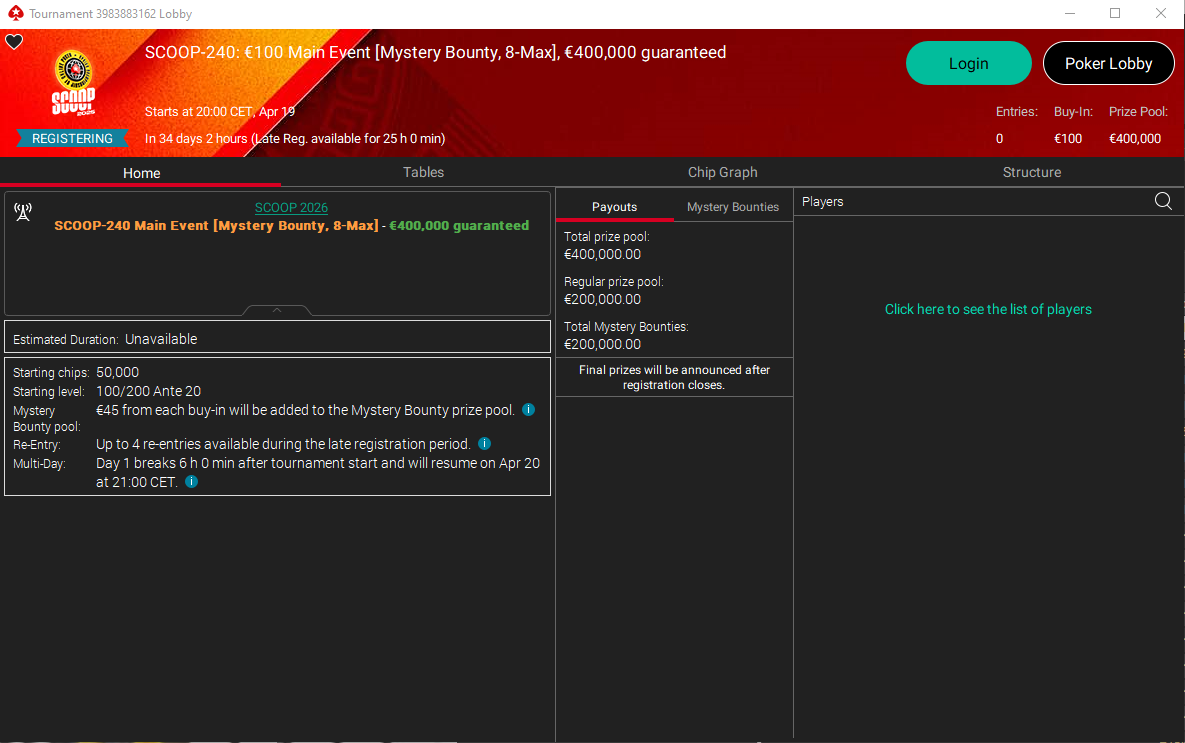The height and width of the screenshot is (743, 1185).
Task: Click here to see list of players
Action: click(988, 309)
